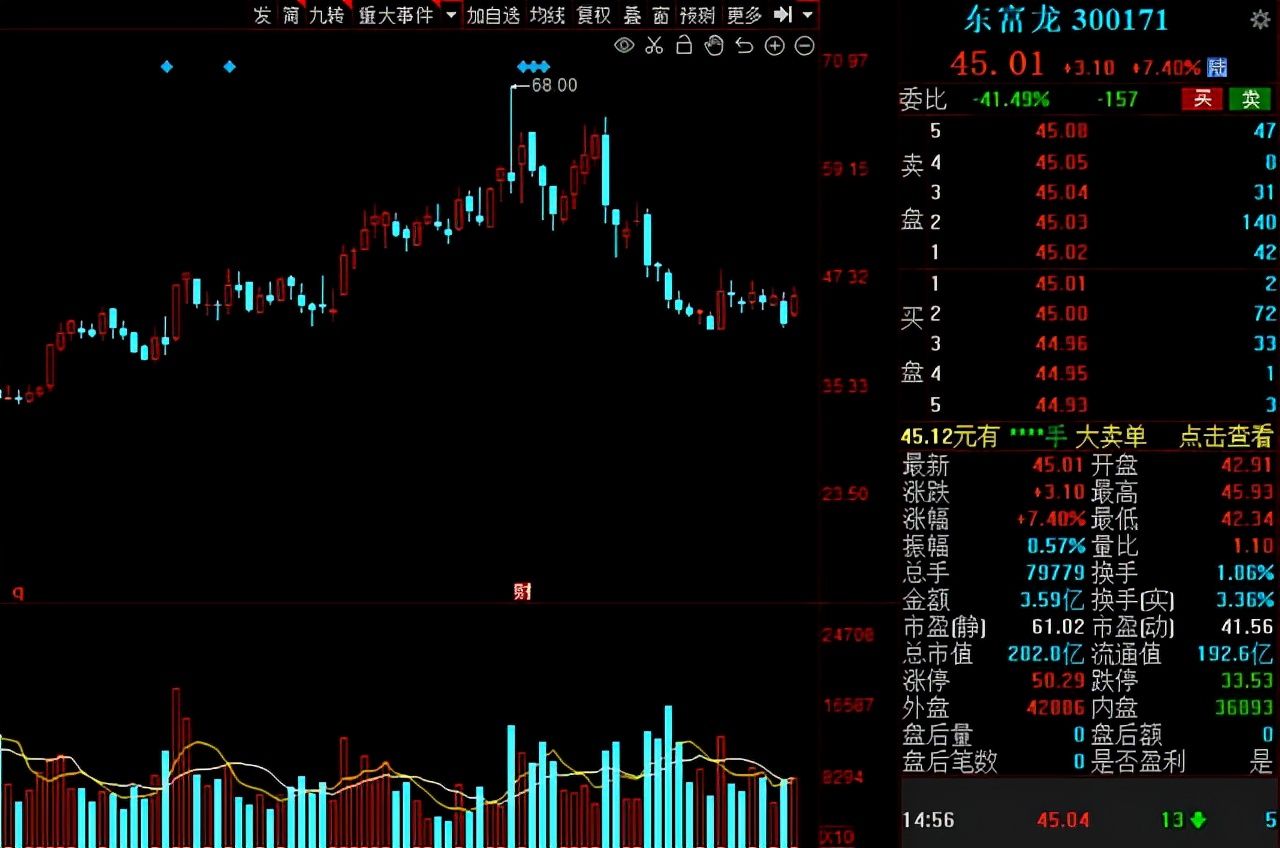This screenshot has width=1280, height=848.
Task: Add stock via 加自选
Action: click(493, 15)
